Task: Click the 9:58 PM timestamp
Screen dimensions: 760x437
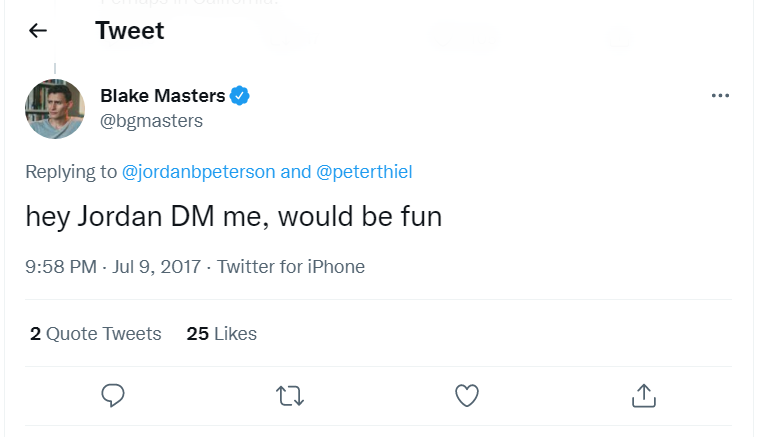Action: point(61,266)
